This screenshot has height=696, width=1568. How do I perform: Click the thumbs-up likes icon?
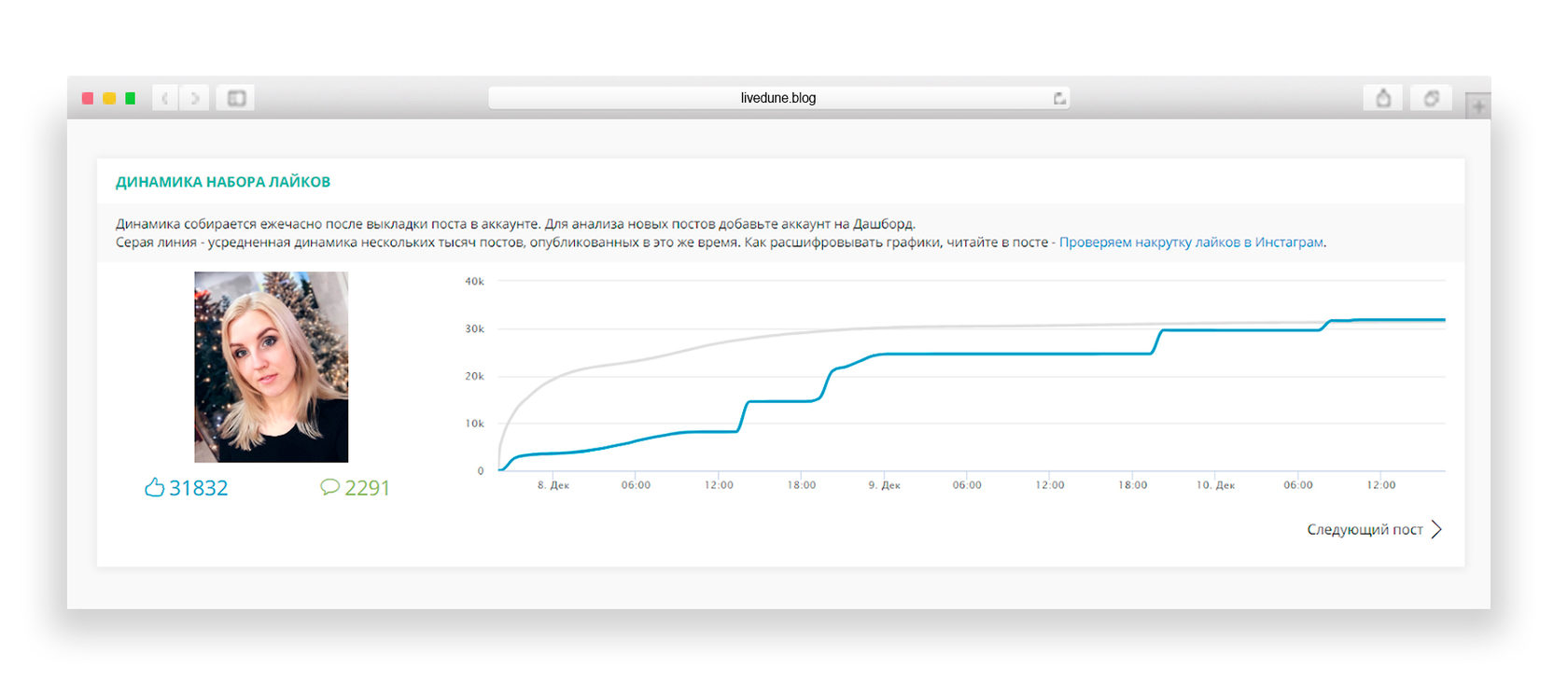pyautogui.click(x=154, y=487)
